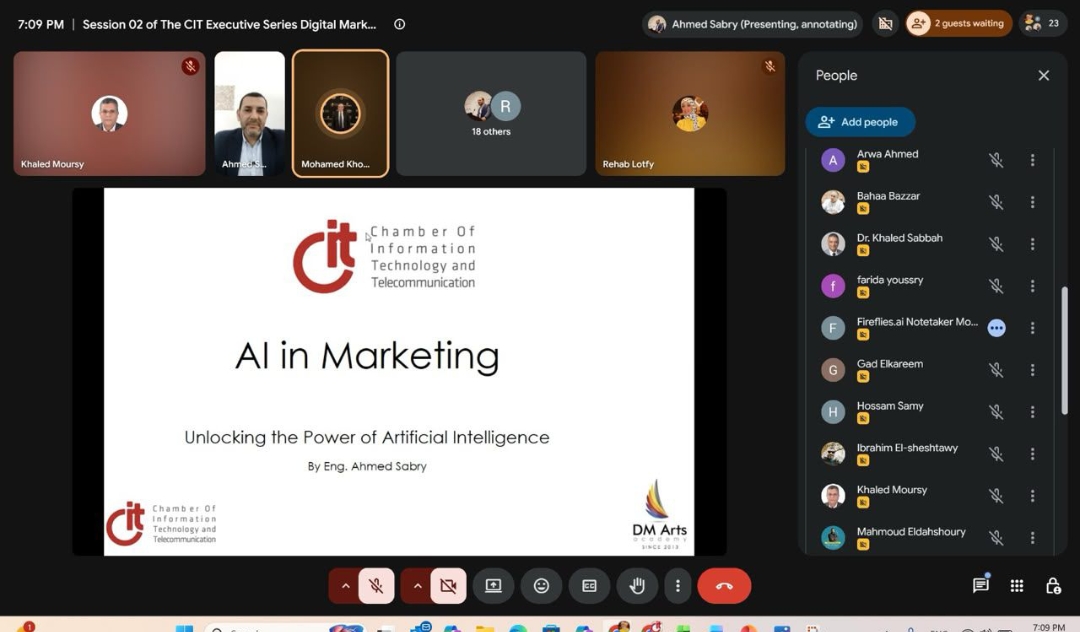
Task: Mute Dr. Khaled Sabbah's microphone
Action: point(996,244)
